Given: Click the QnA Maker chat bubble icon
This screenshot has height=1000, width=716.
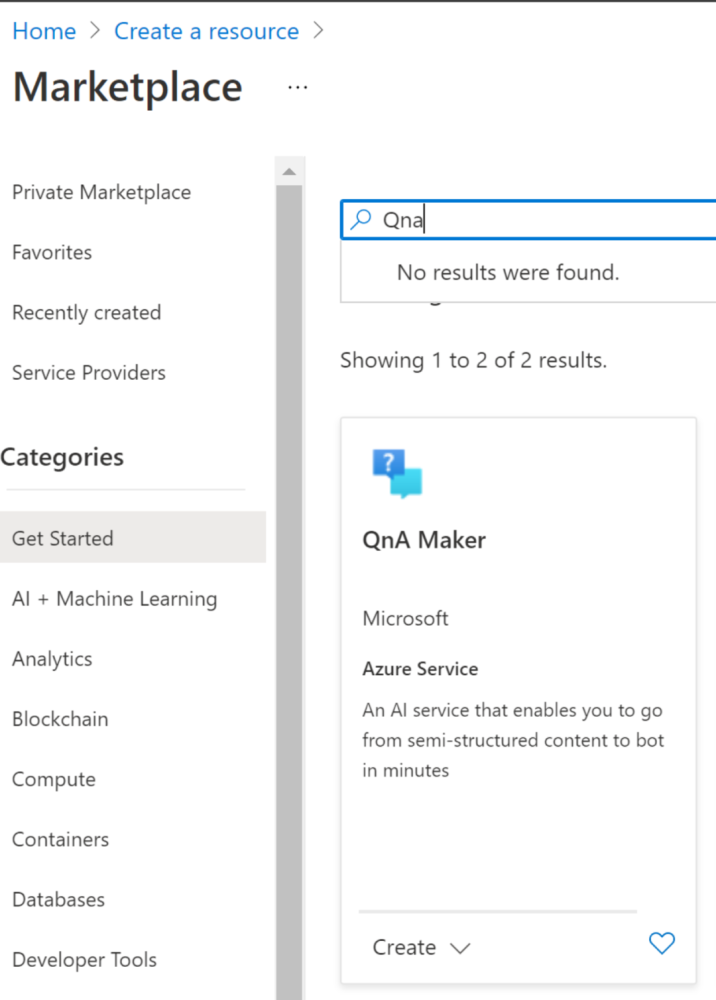Looking at the screenshot, I should pyautogui.click(x=397, y=473).
